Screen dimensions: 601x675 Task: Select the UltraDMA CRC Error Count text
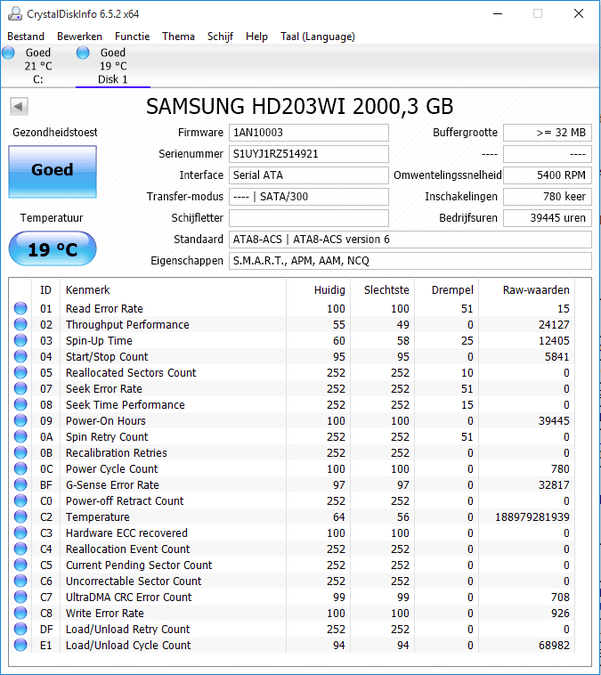coord(128,597)
